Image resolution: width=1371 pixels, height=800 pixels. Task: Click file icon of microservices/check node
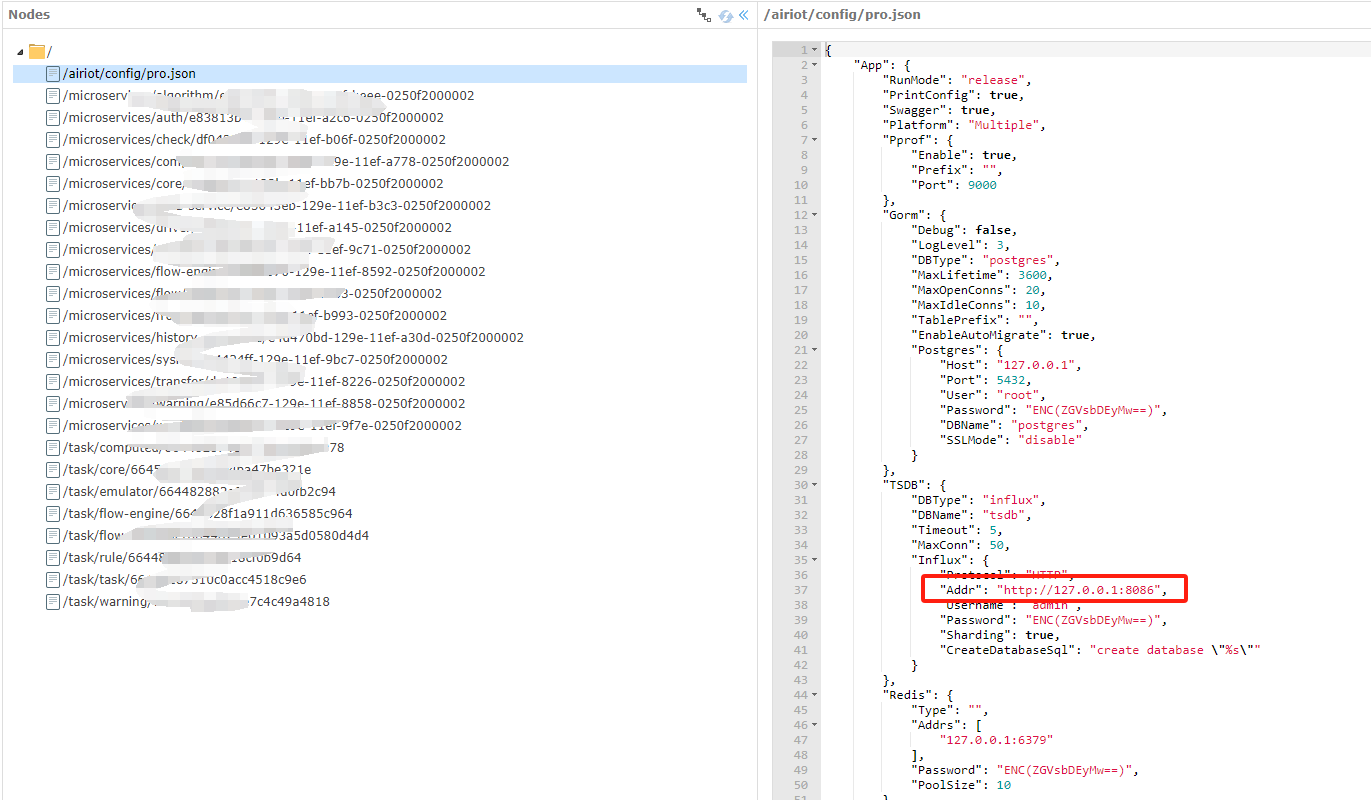53,140
